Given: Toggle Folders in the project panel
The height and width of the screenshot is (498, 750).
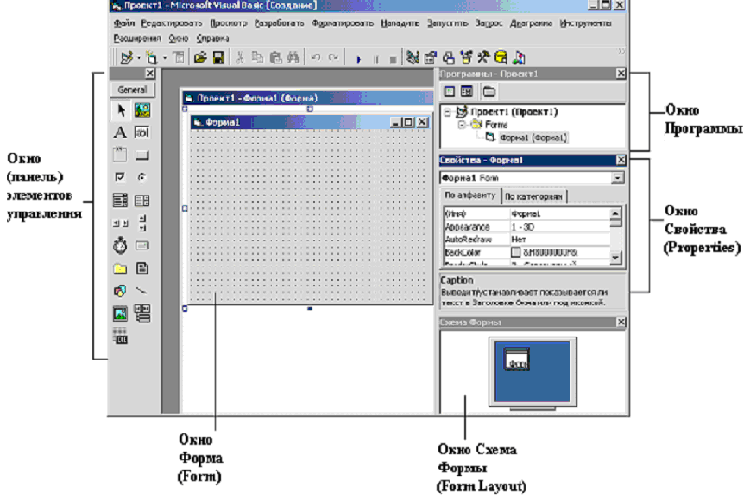Looking at the screenshot, I should [x=488, y=91].
